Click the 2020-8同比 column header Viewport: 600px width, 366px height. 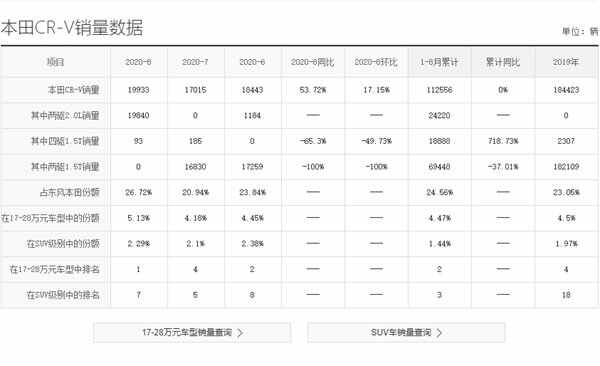tap(313, 62)
